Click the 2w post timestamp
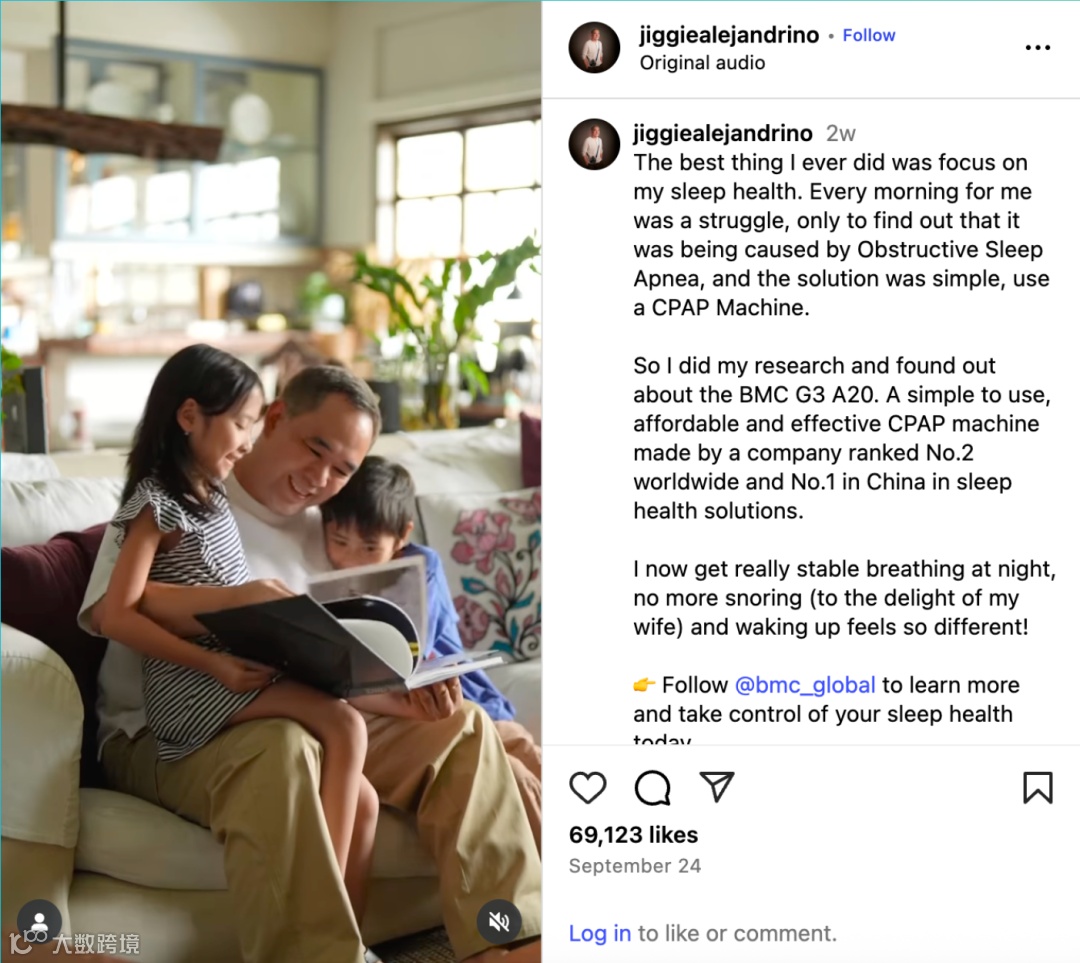This screenshot has width=1080, height=963. (840, 134)
